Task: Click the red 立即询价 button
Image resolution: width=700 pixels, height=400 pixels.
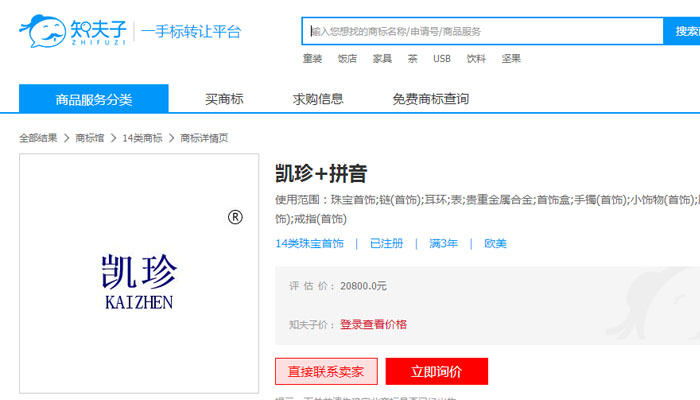Action: pos(437,371)
